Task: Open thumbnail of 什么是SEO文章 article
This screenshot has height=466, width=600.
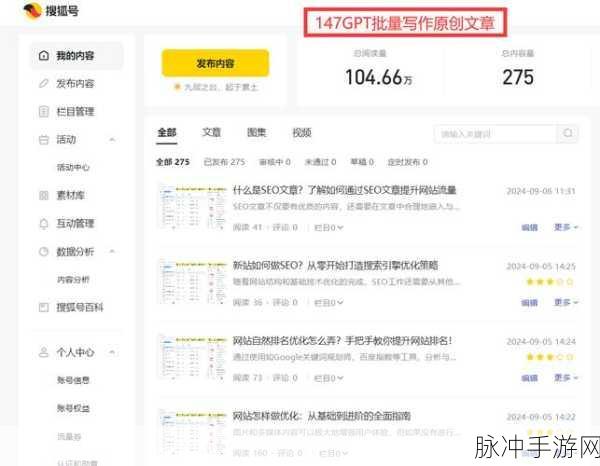Action: 192,206
